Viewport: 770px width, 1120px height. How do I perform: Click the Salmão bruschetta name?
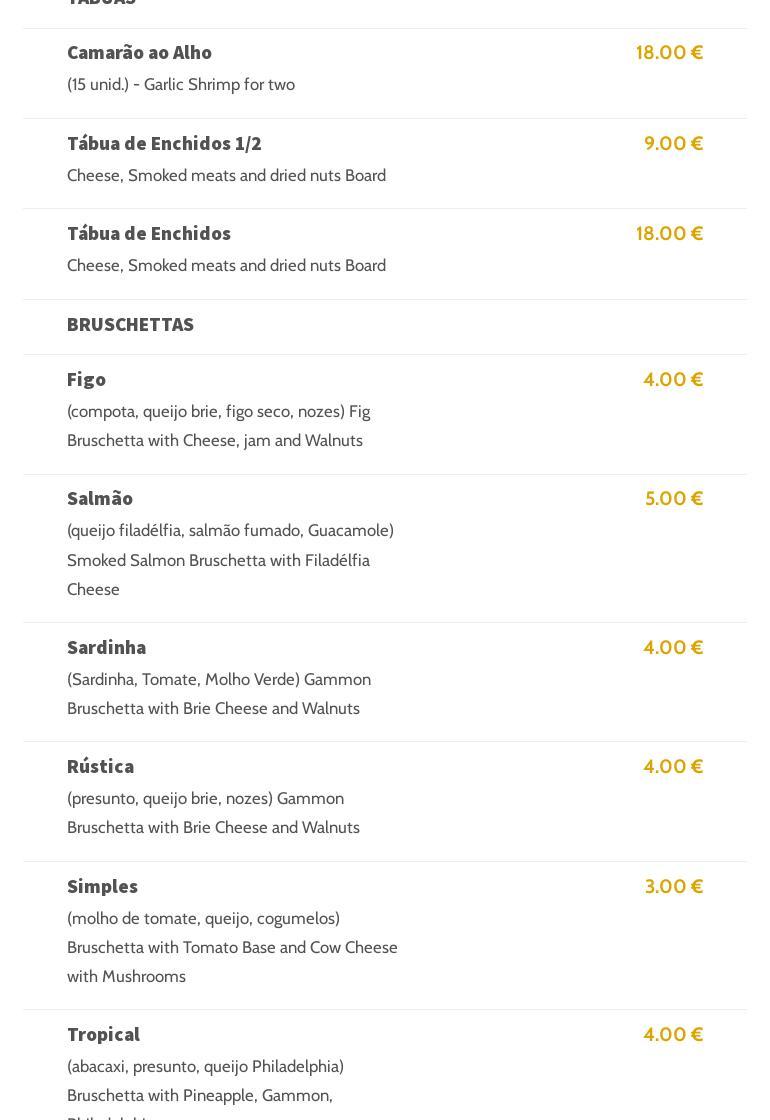100,498
